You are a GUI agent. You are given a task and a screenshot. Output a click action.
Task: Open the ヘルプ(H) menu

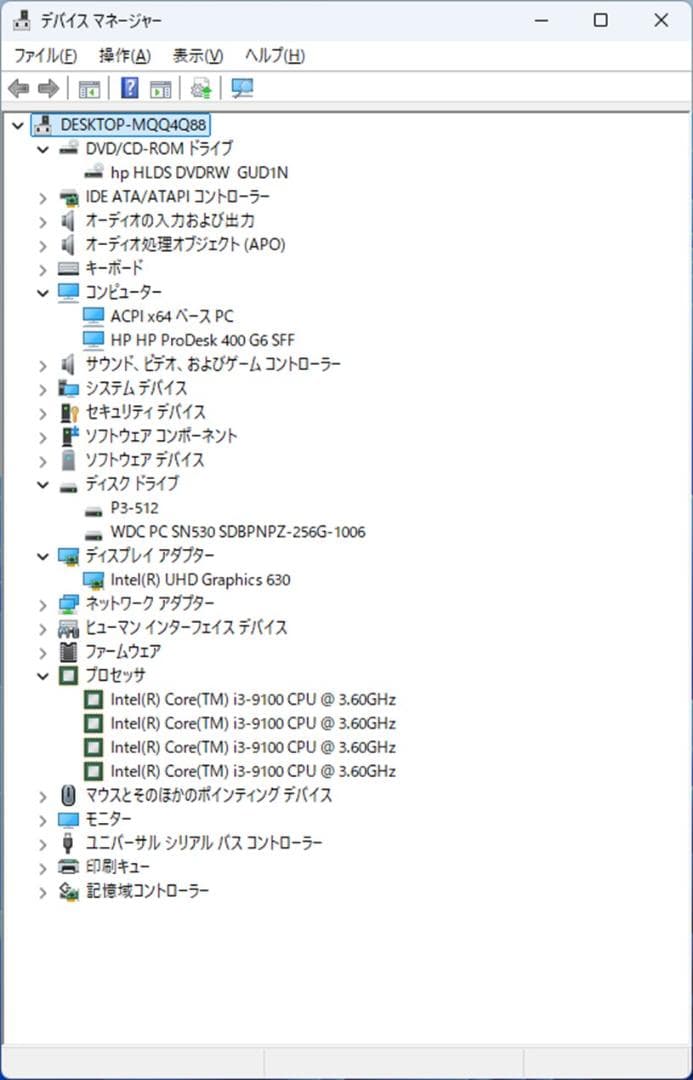(x=274, y=56)
